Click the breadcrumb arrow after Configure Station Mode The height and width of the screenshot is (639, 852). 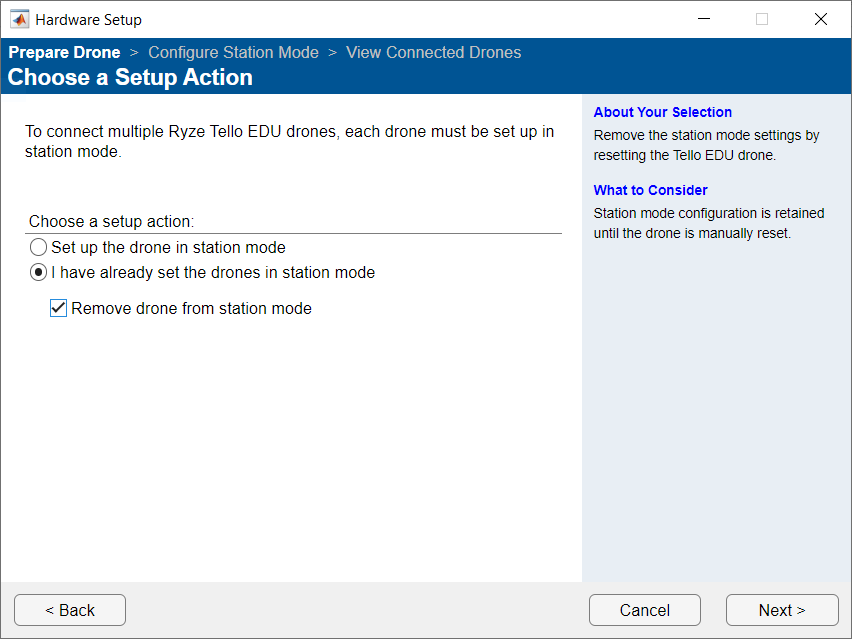click(333, 52)
